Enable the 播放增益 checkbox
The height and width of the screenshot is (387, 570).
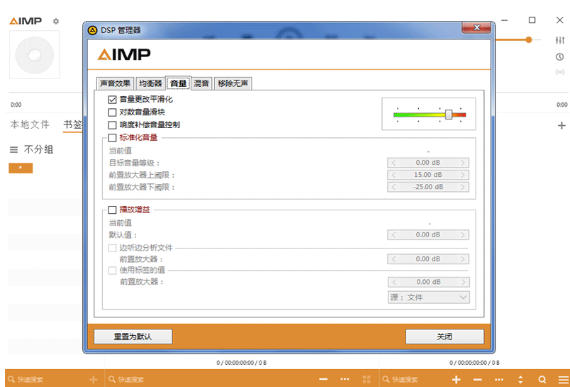point(112,210)
